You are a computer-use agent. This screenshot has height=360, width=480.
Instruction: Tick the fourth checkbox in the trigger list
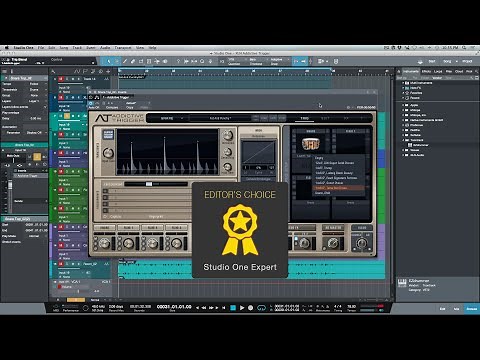click(105, 210)
